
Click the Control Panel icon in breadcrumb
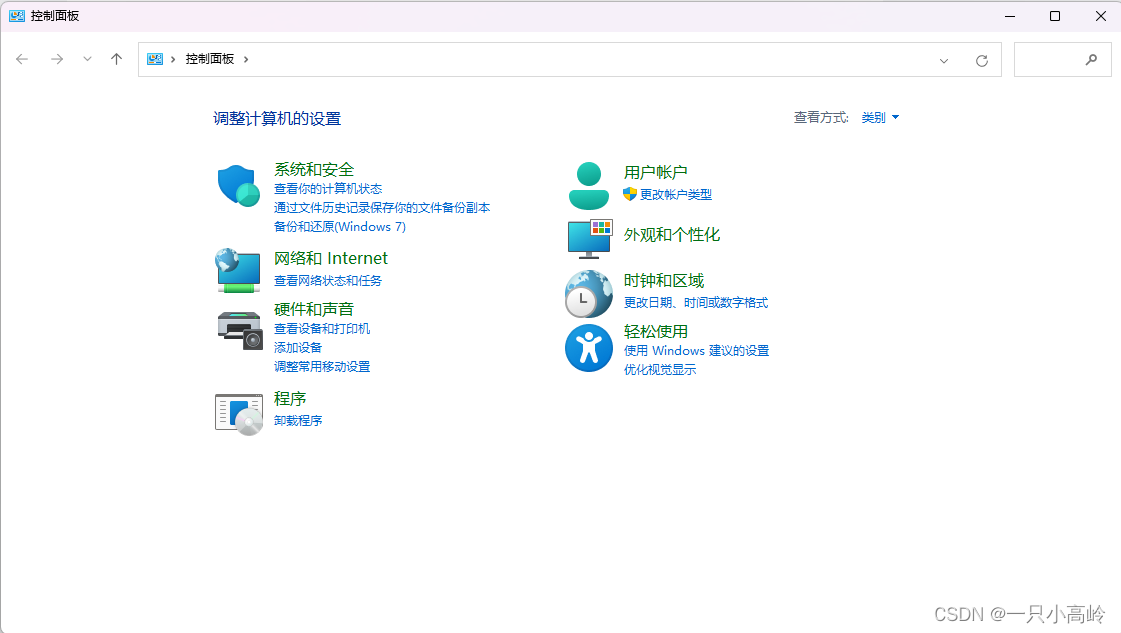click(x=157, y=59)
